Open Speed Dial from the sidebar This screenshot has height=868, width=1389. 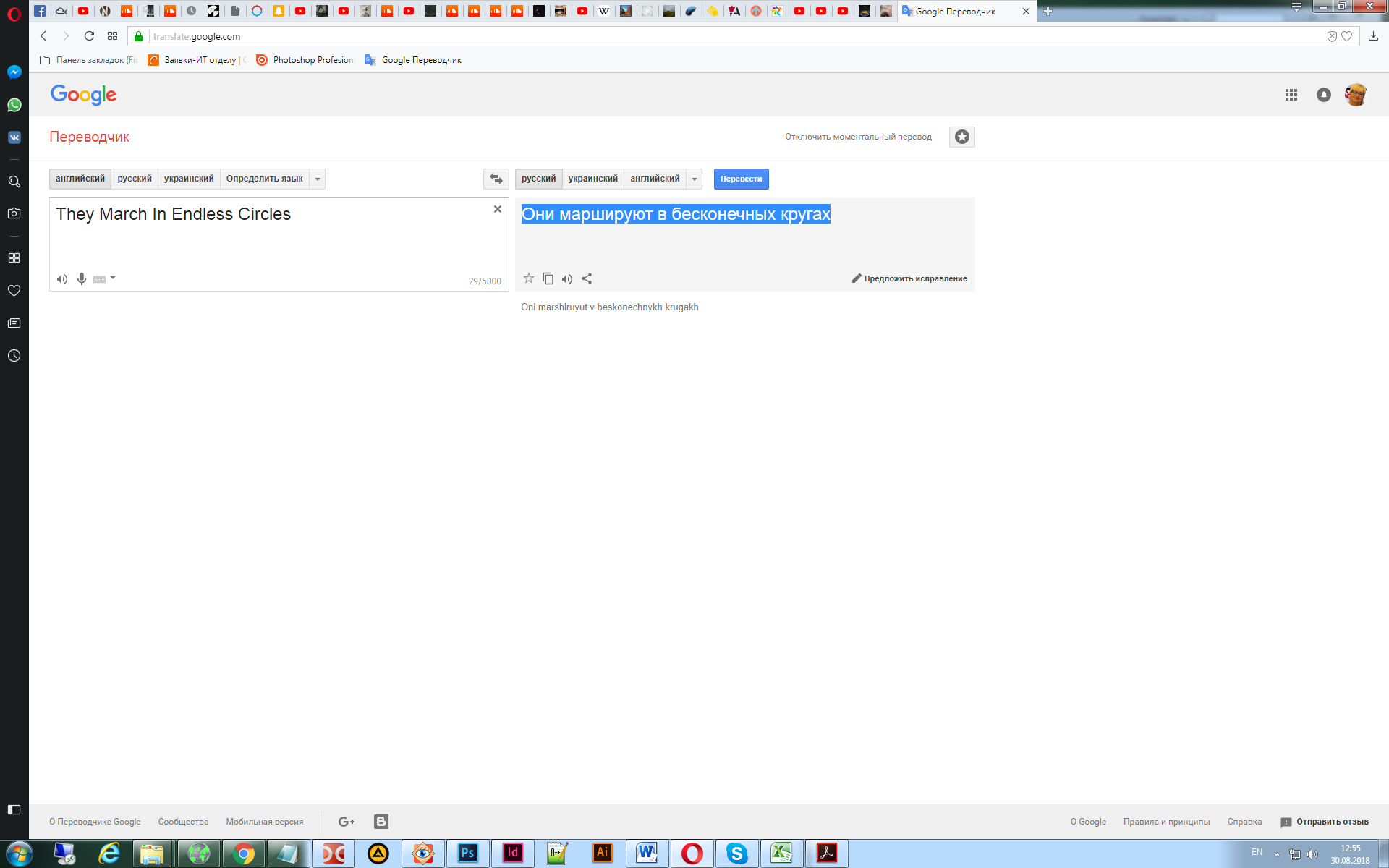(x=14, y=258)
